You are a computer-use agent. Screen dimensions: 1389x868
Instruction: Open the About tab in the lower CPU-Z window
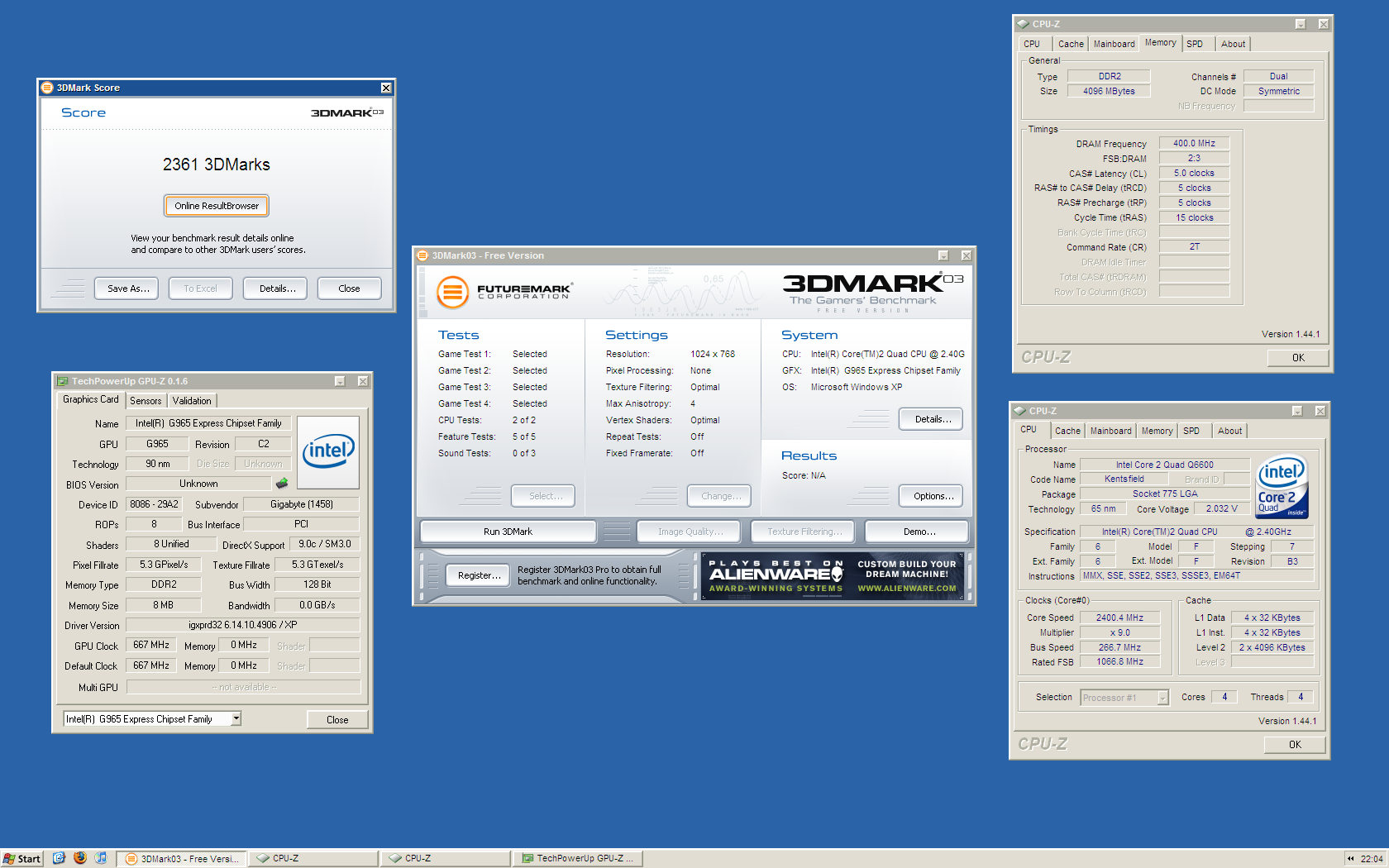1229,431
